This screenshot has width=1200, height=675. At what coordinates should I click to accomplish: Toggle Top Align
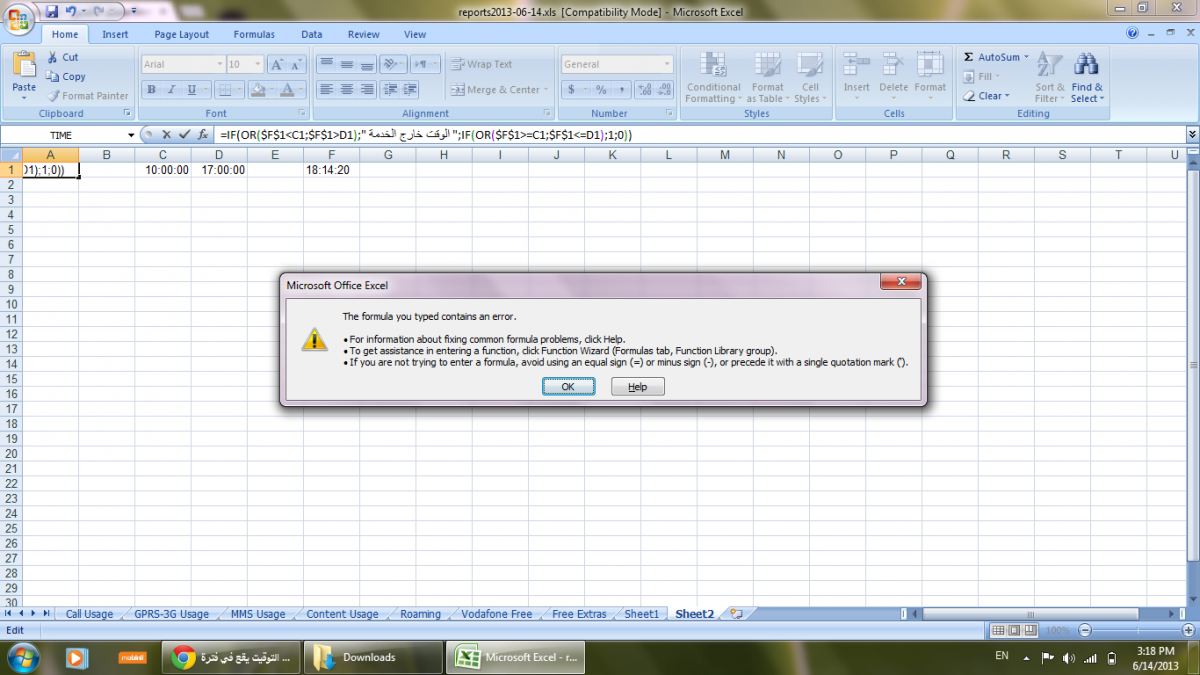pos(326,64)
